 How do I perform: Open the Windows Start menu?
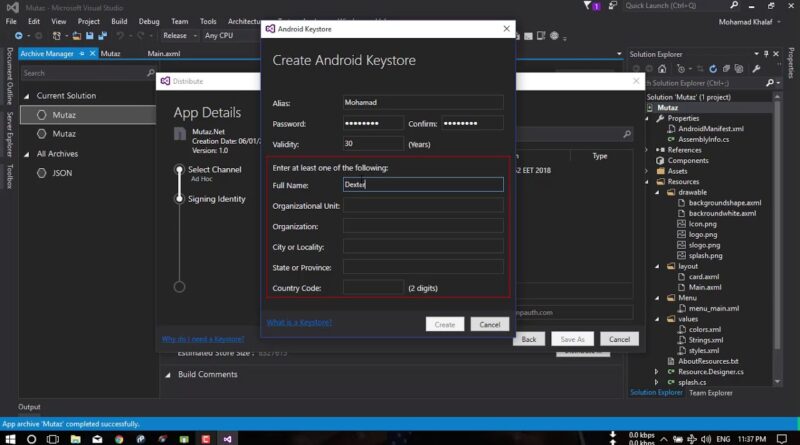(x=10, y=439)
